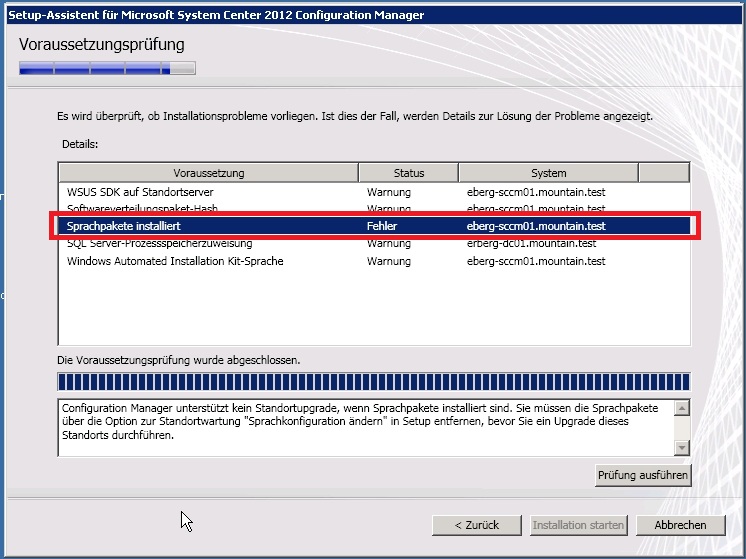The image size is (746, 559).
Task: Sort list by Status column header
Action: 408,173
